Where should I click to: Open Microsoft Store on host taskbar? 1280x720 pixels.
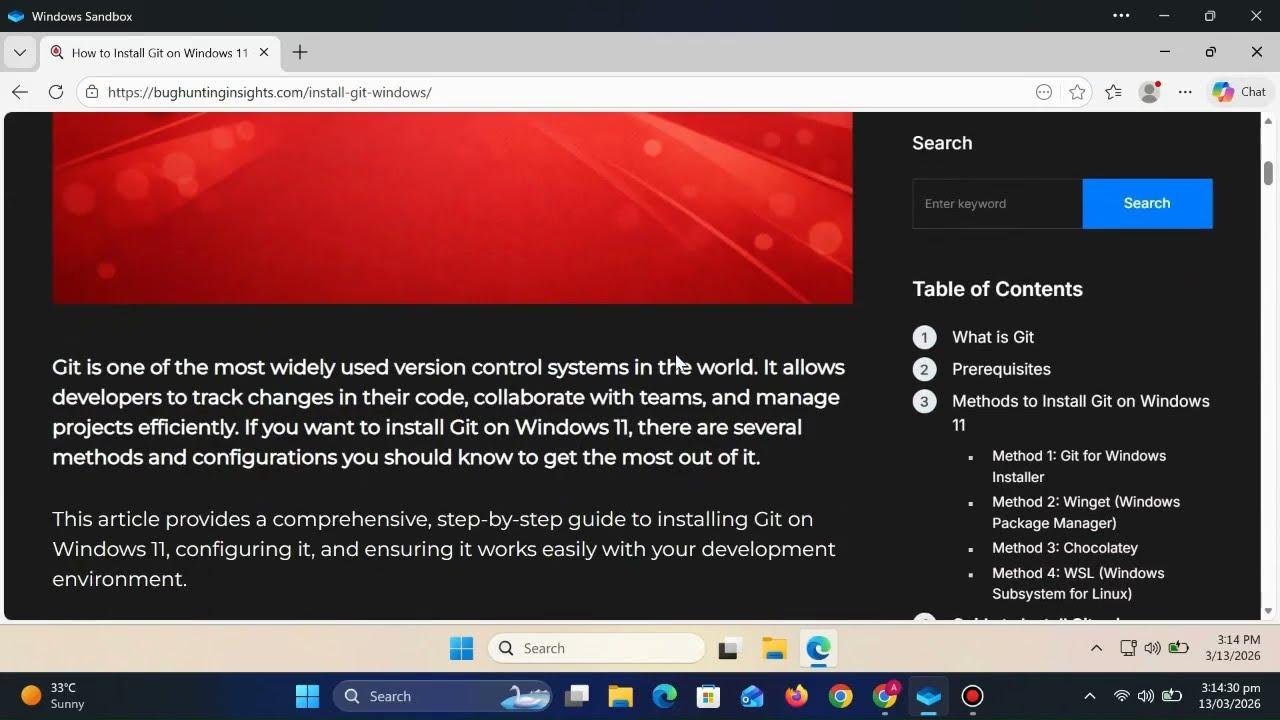pos(708,696)
